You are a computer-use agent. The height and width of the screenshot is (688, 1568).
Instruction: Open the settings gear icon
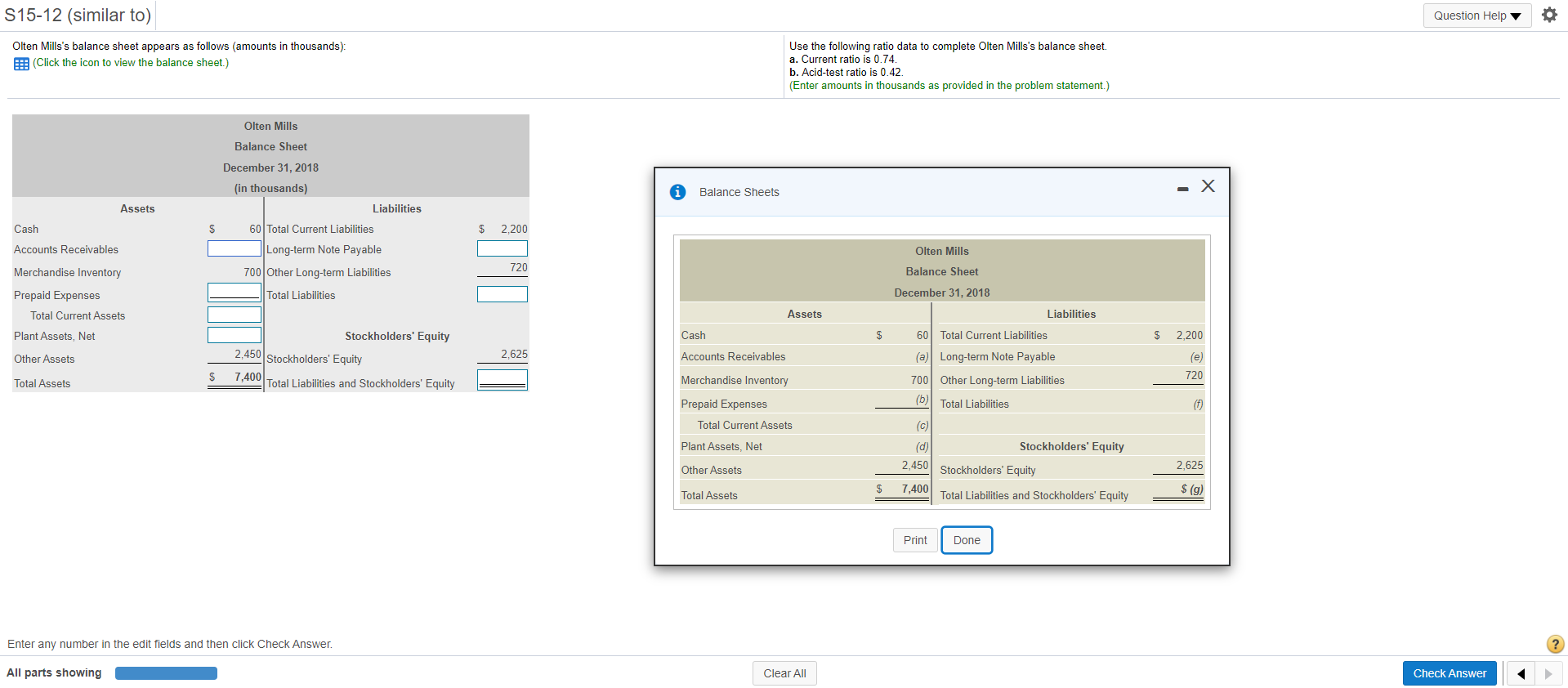[x=1549, y=15]
